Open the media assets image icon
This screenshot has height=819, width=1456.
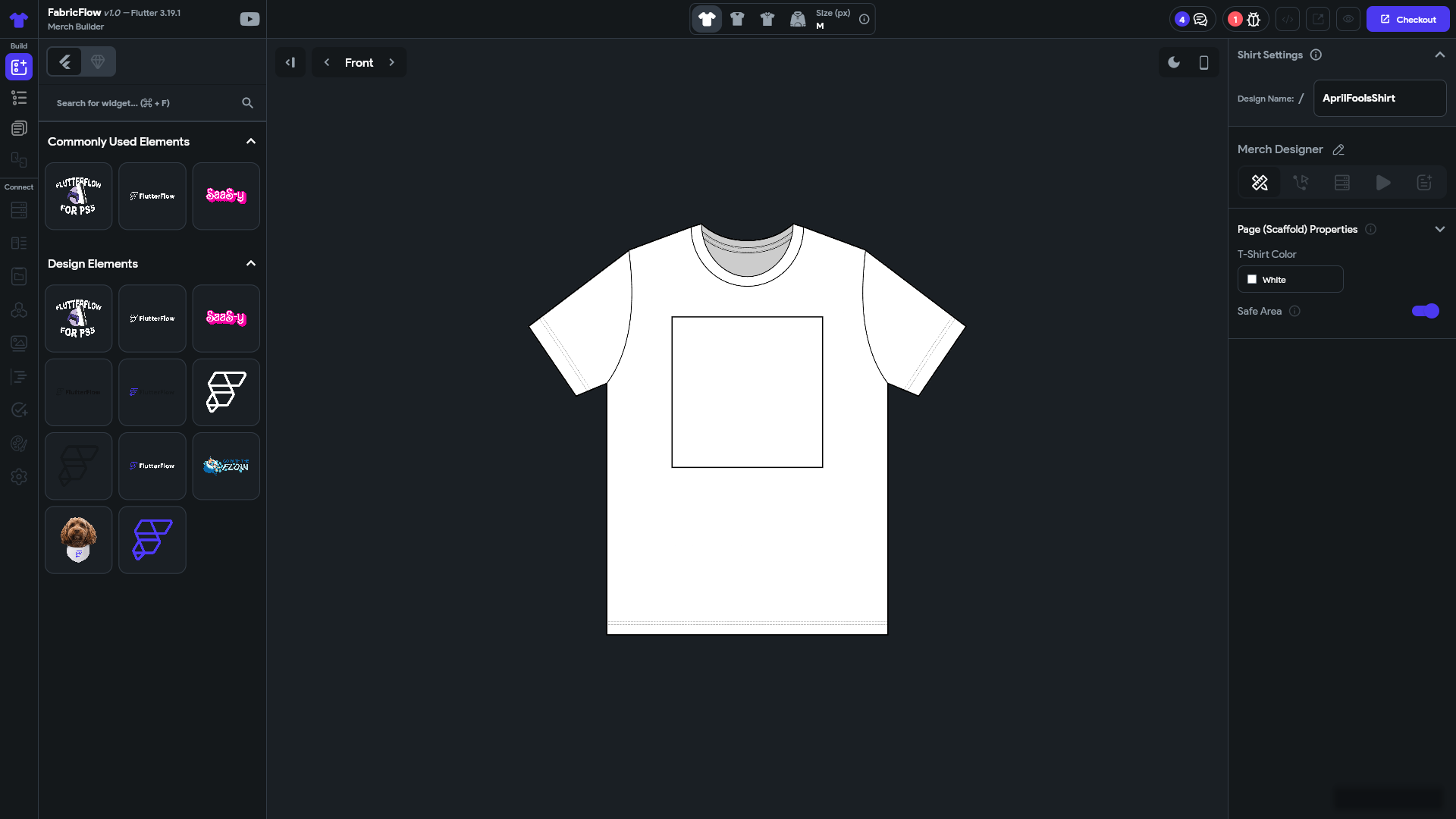(x=19, y=344)
